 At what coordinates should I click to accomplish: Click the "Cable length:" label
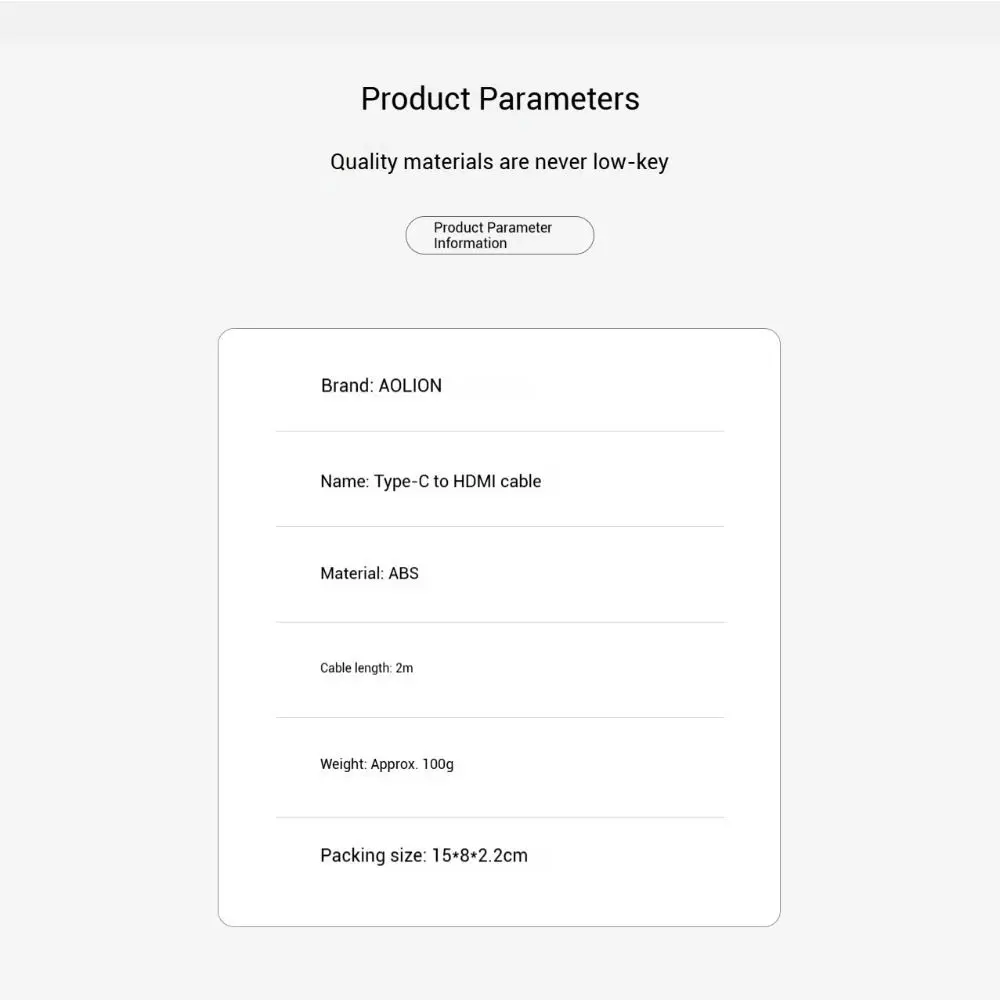point(355,668)
